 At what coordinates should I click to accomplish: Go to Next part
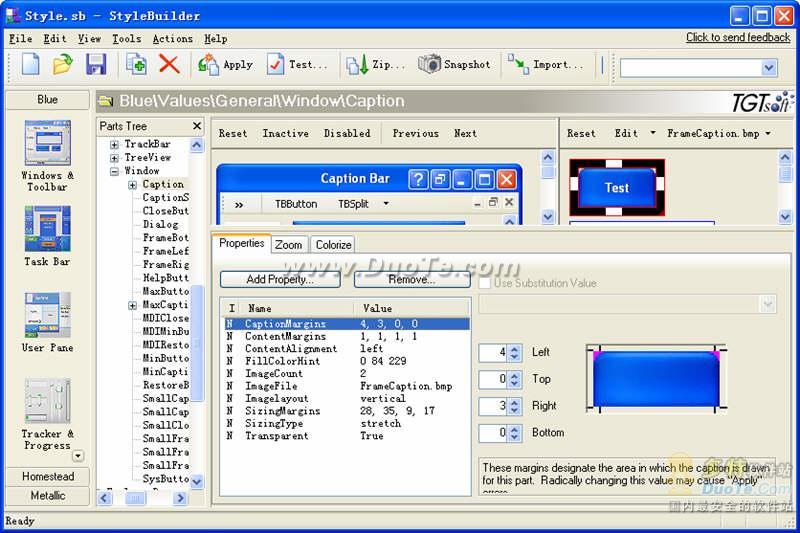465,133
